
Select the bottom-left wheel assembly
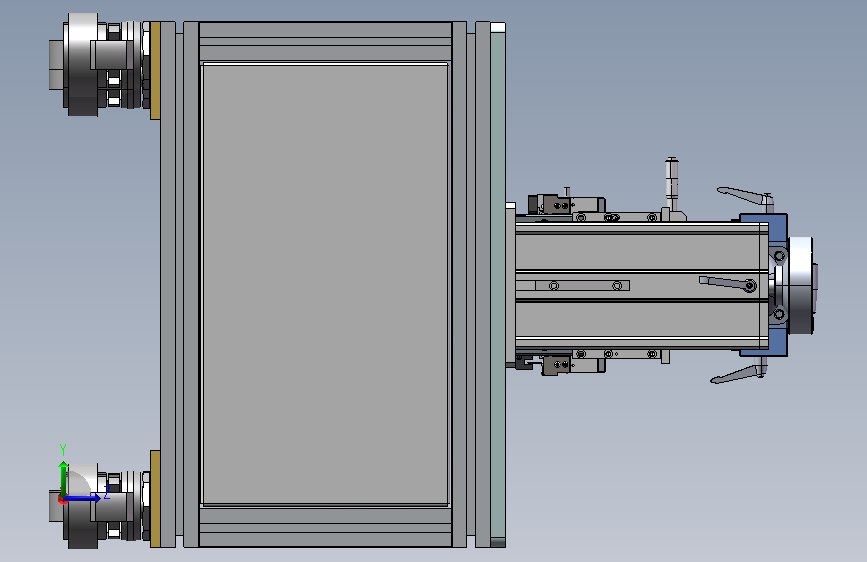coord(100,506)
